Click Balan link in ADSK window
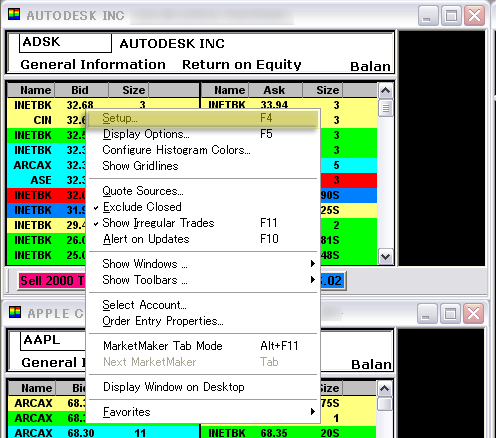 pos(370,66)
